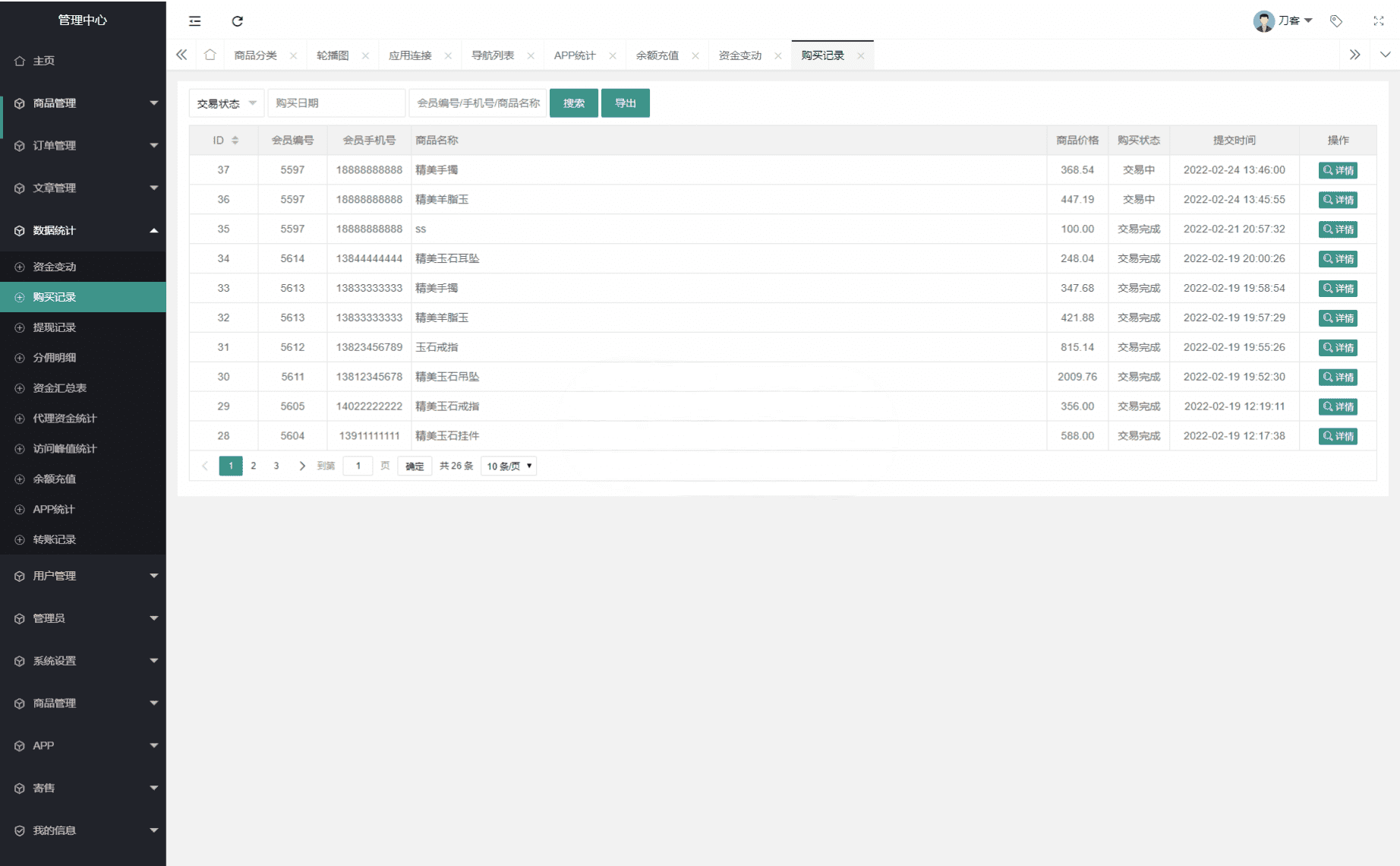The width and height of the screenshot is (1400, 866).
Task: Click the jump-to-page number field
Action: pos(358,466)
